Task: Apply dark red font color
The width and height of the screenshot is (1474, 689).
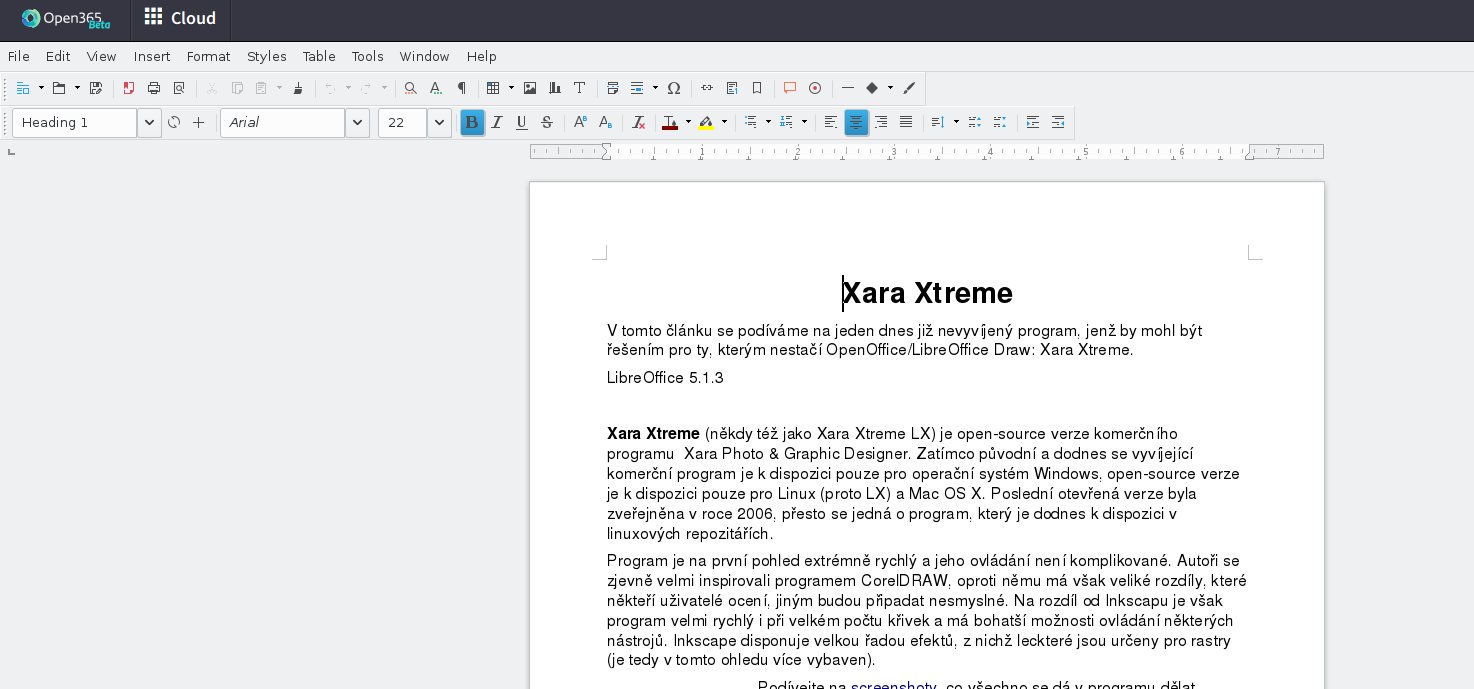Action: click(670, 122)
